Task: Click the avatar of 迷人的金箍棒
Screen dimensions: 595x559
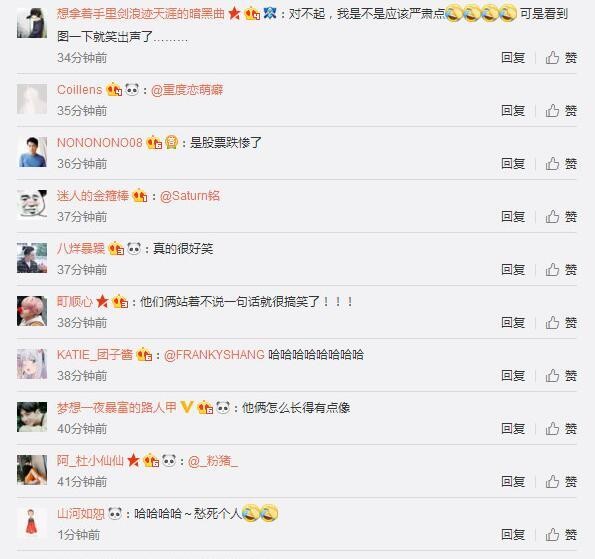Action: tap(32, 205)
